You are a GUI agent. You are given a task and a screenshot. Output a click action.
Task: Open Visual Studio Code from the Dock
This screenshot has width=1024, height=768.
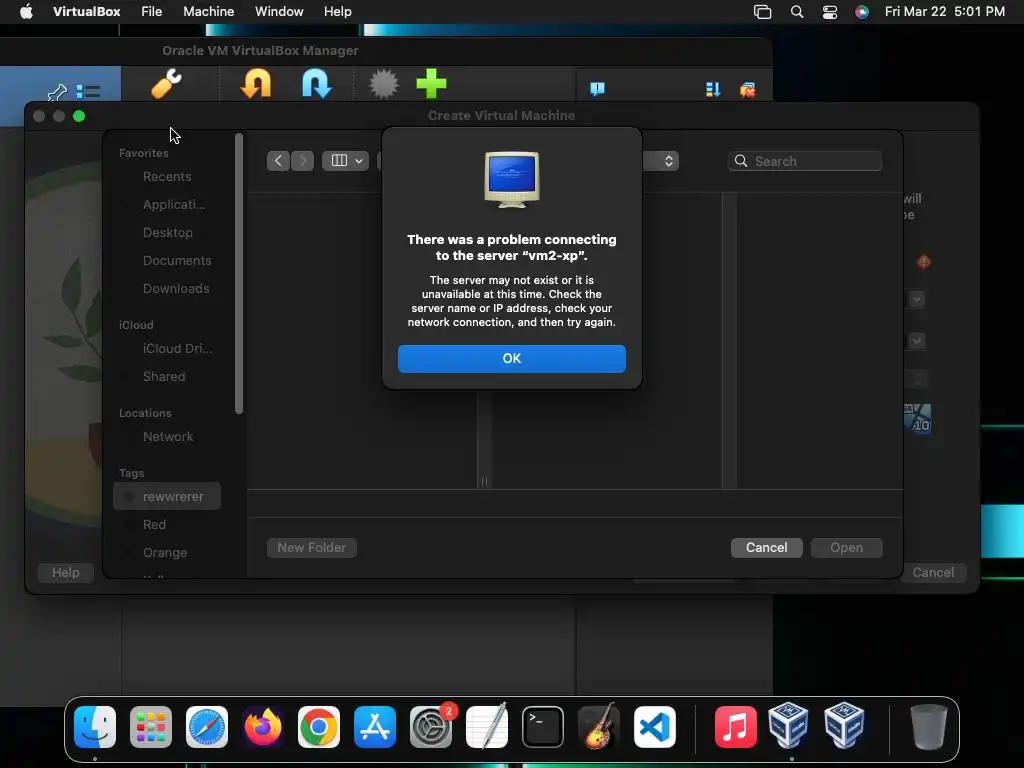[655, 727]
